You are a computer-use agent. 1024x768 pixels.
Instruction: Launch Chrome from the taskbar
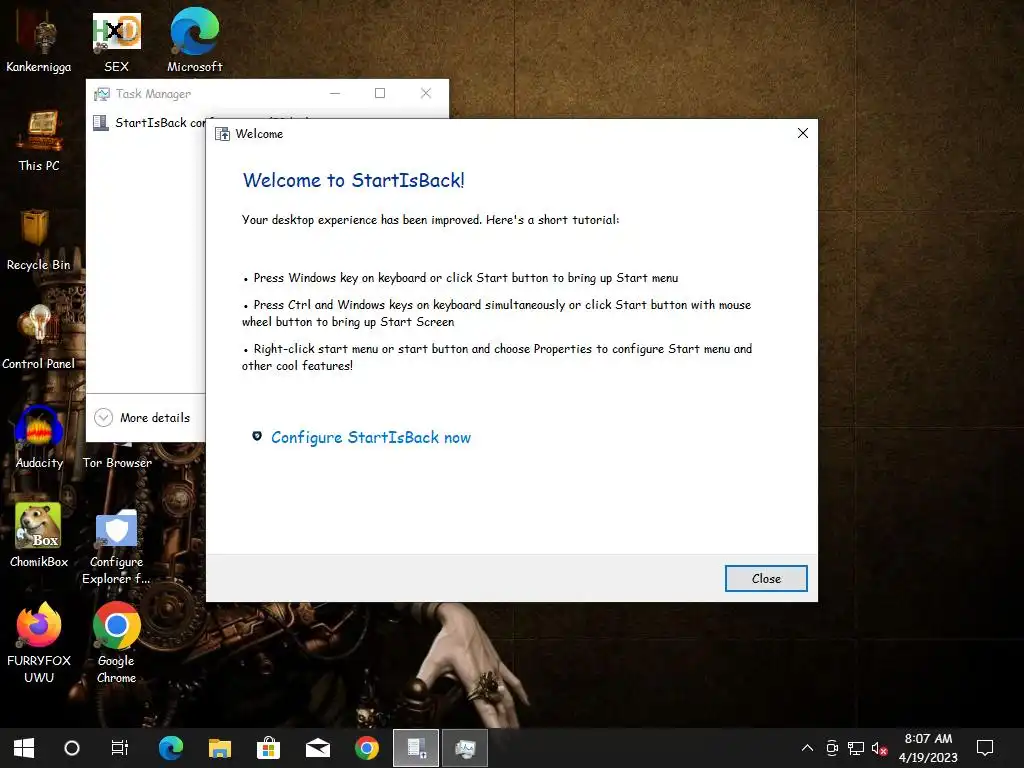[367, 748]
